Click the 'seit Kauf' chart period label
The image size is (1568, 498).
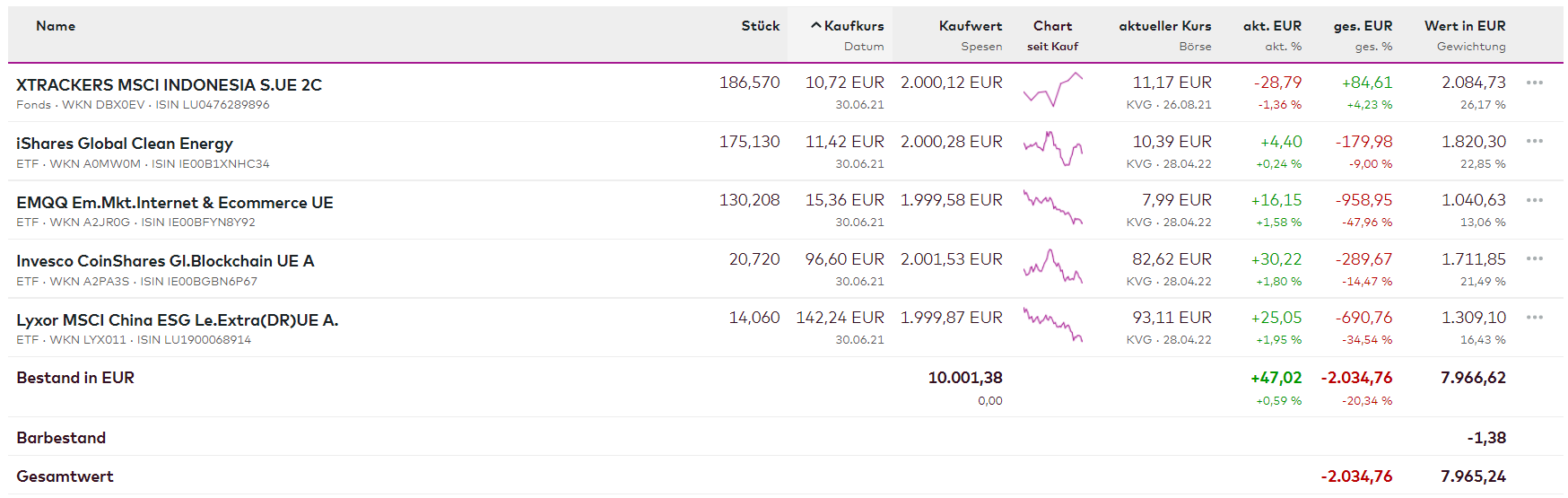1052,47
